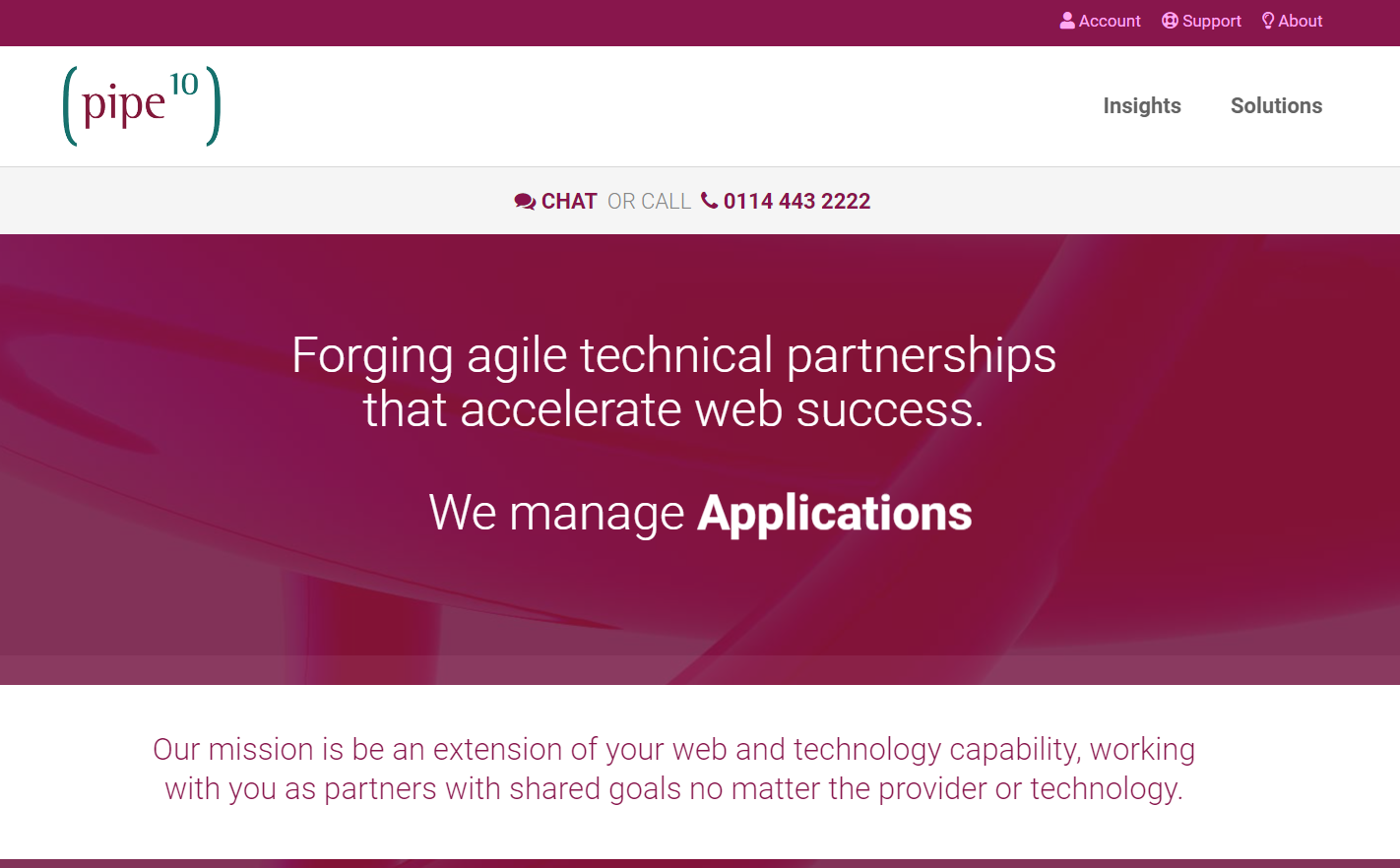
Task: Click the Support lifebuoy icon
Action: click(x=1170, y=21)
